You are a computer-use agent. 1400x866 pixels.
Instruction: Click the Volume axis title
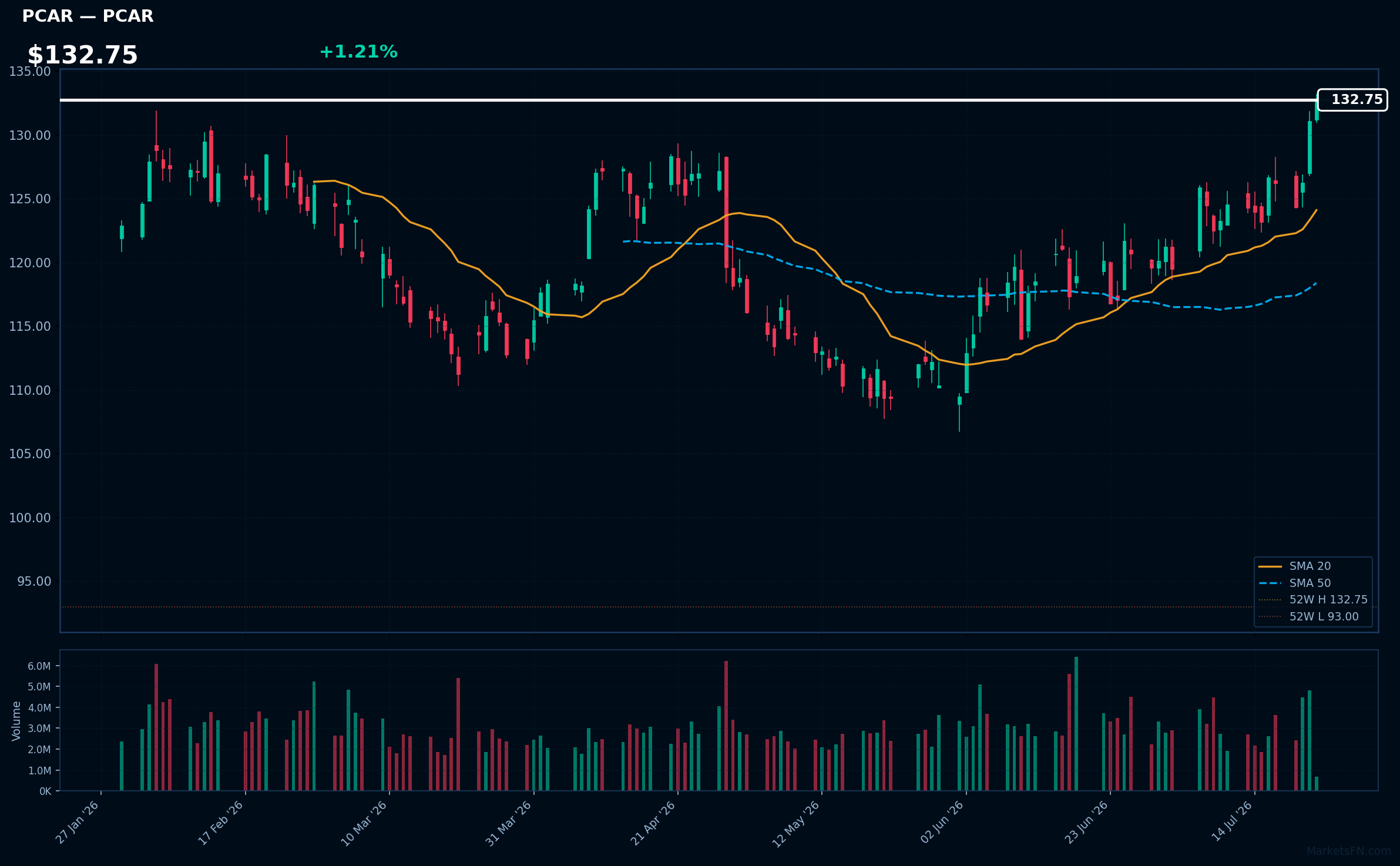(16, 721)
